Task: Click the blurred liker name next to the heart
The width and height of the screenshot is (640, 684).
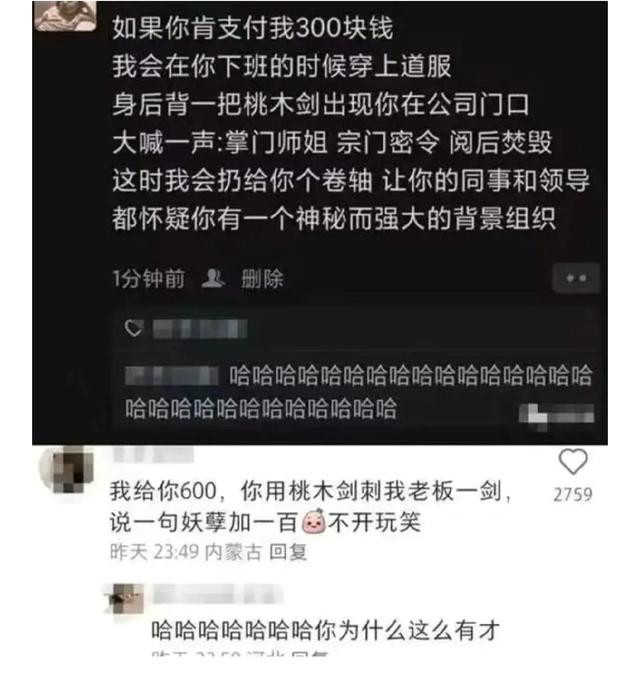Action: pyautogui.click(x=200, y=328)
